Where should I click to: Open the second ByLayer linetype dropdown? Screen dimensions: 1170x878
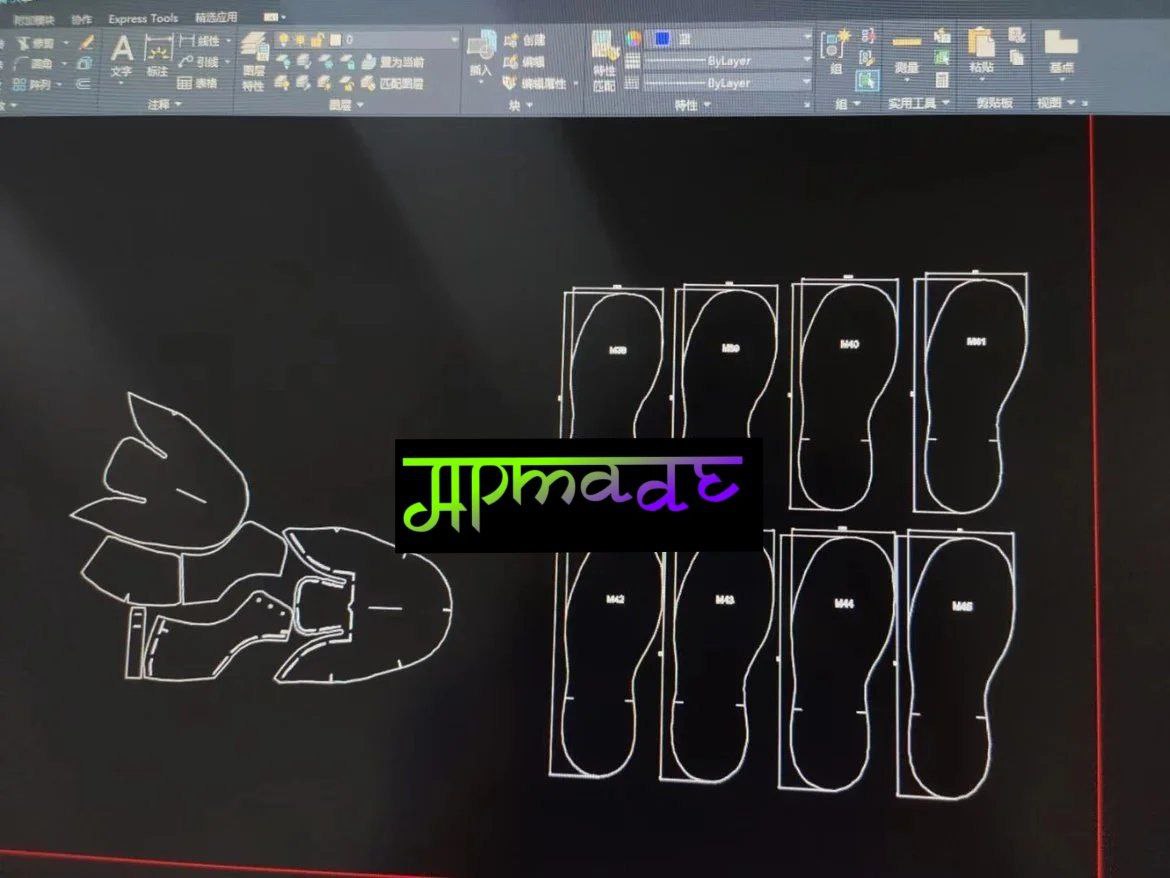[x=807, y=81]
